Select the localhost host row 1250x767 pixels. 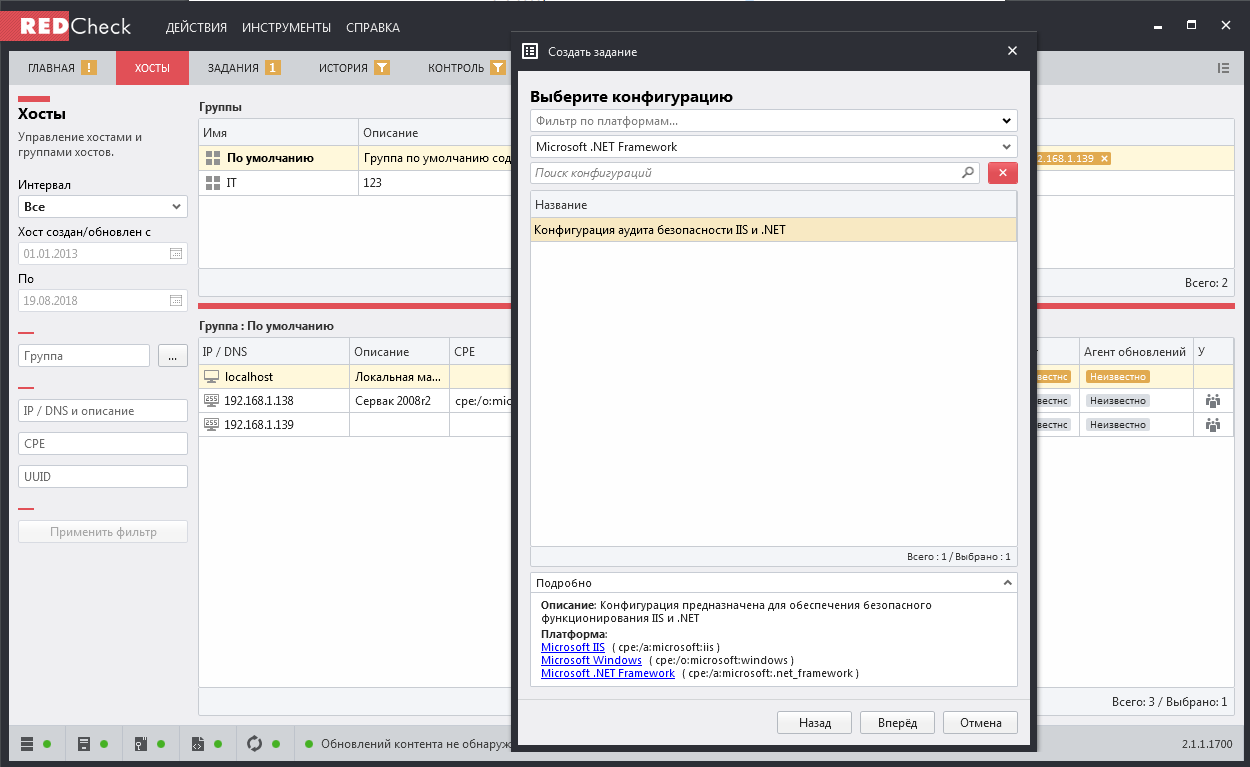tap(355, 377)
